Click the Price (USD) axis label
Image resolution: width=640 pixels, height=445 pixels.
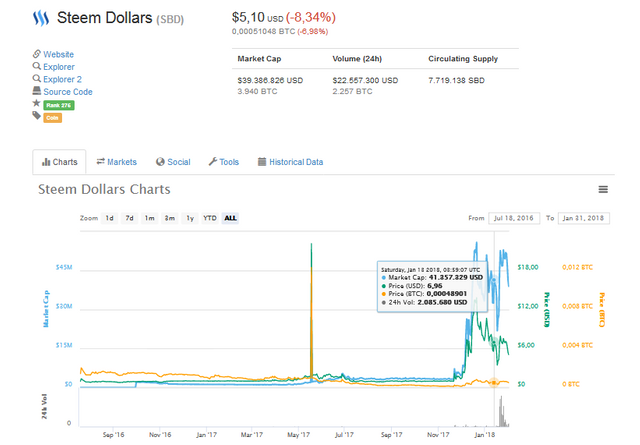[x=547, y=310]
